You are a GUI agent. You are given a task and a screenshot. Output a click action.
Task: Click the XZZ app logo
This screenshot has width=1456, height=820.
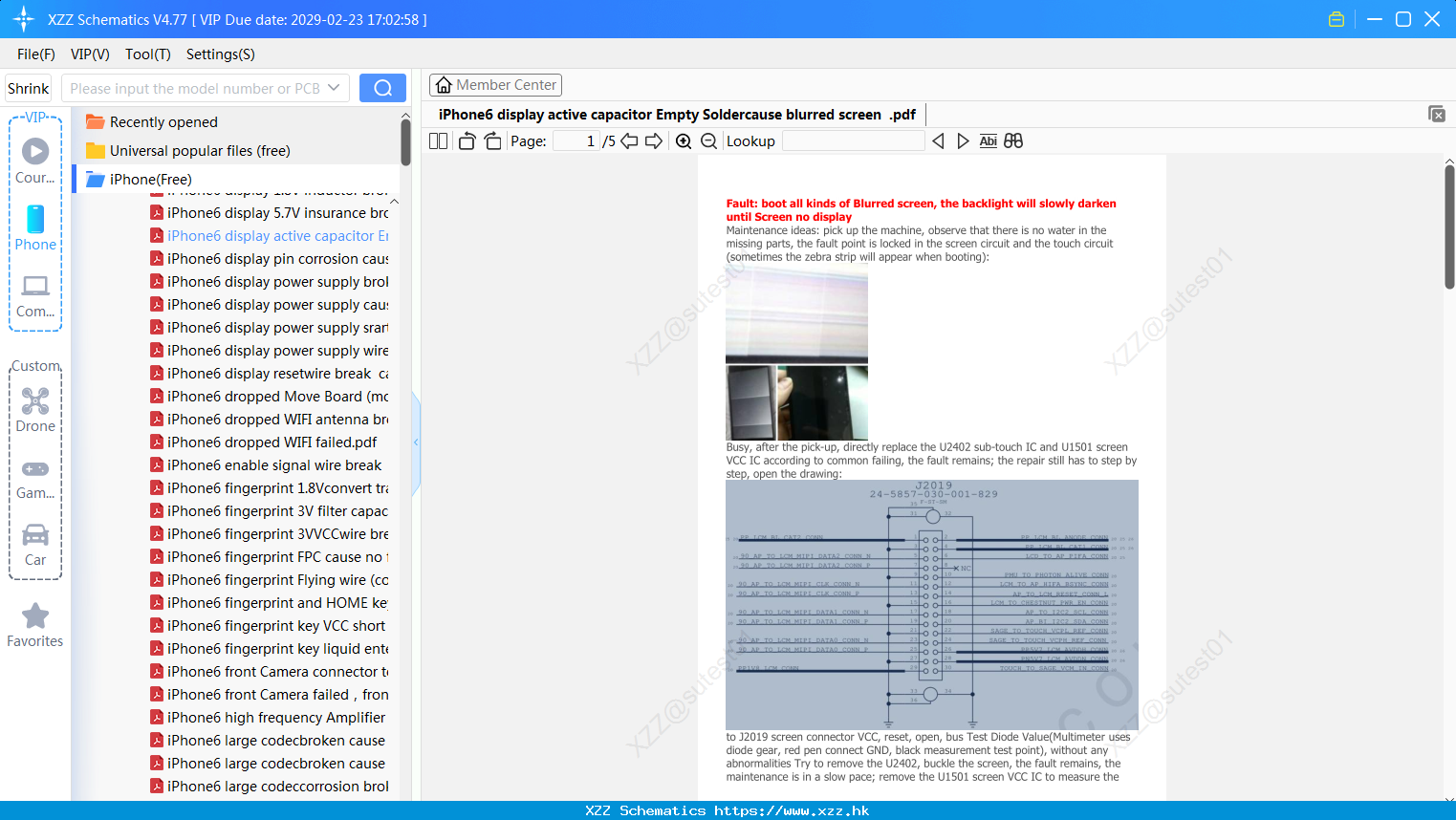(x=24, y=19)
